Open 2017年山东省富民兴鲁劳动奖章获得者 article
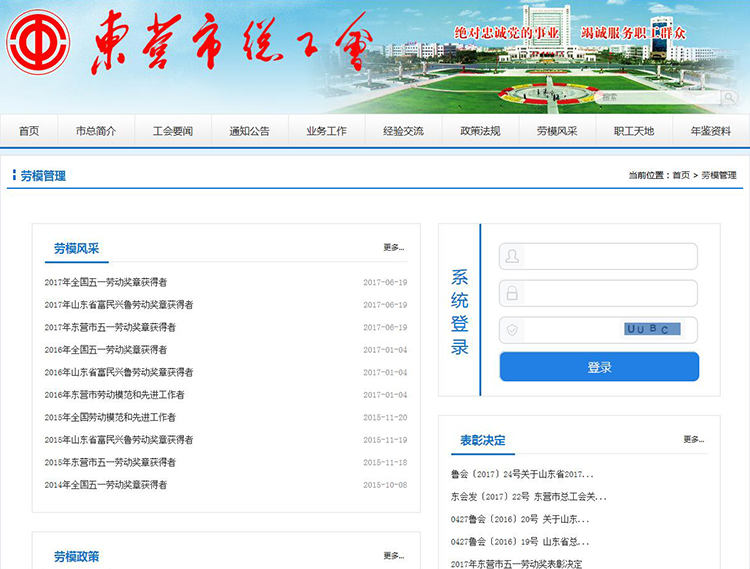Viewport: 750px width, 569px height. point(119,305)
